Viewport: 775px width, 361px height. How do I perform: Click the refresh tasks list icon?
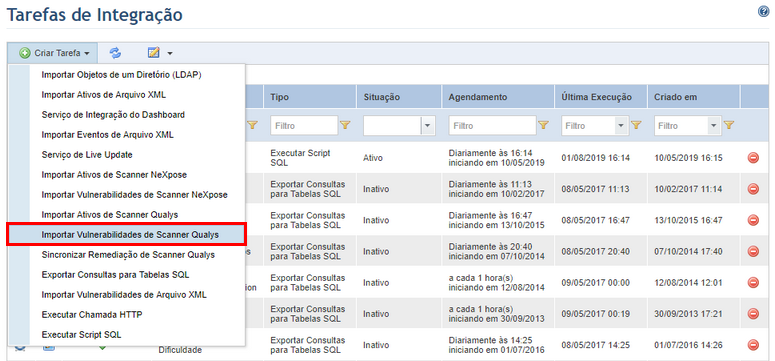tap(115, 52)
